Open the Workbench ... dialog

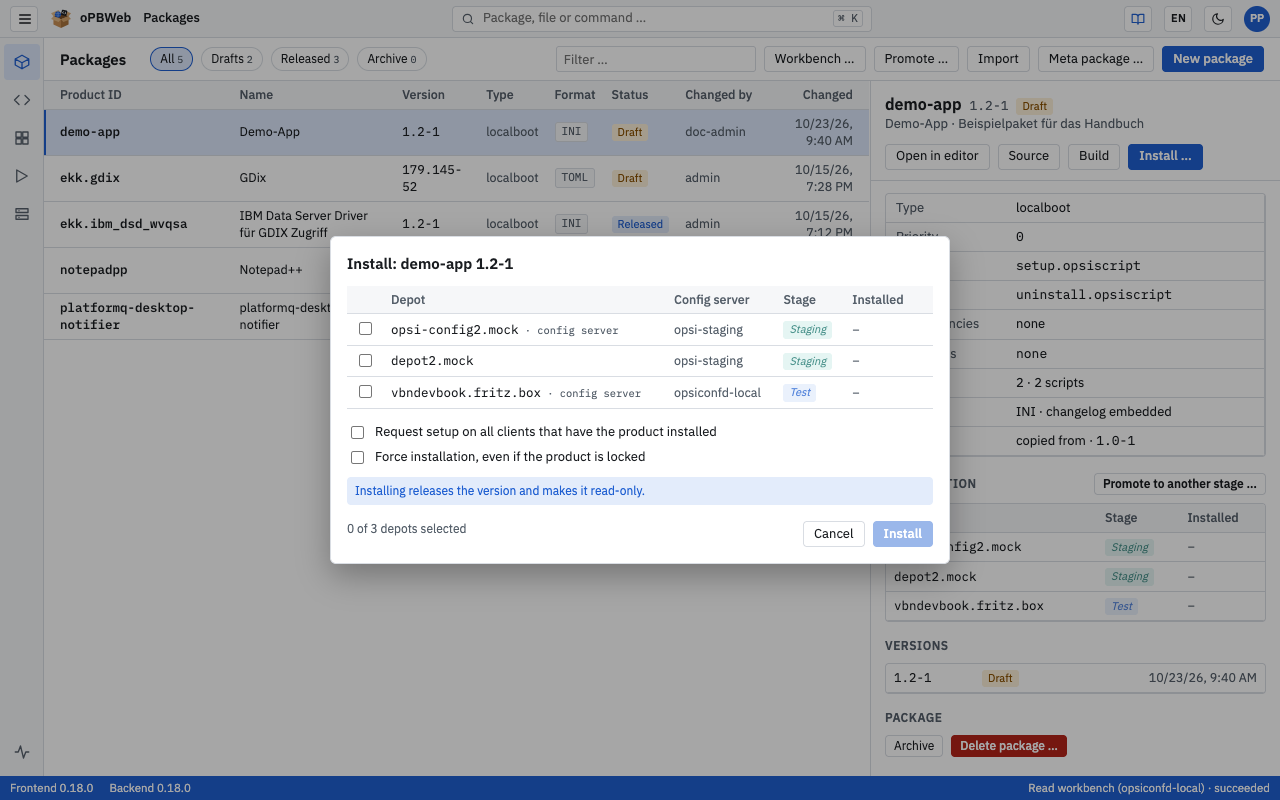815,59
